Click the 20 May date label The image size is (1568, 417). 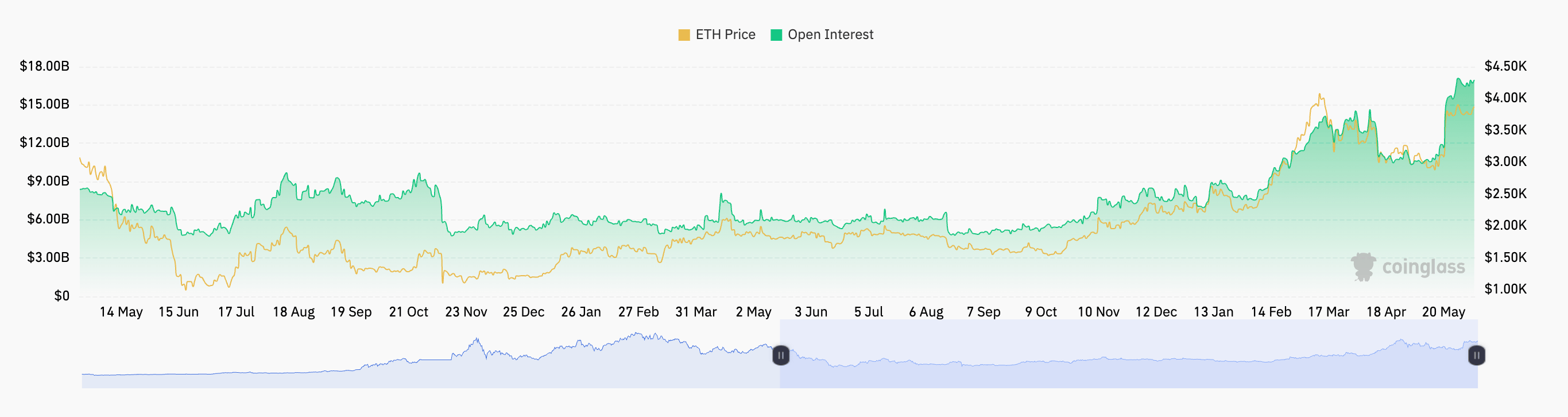(x=1443, y=312)
